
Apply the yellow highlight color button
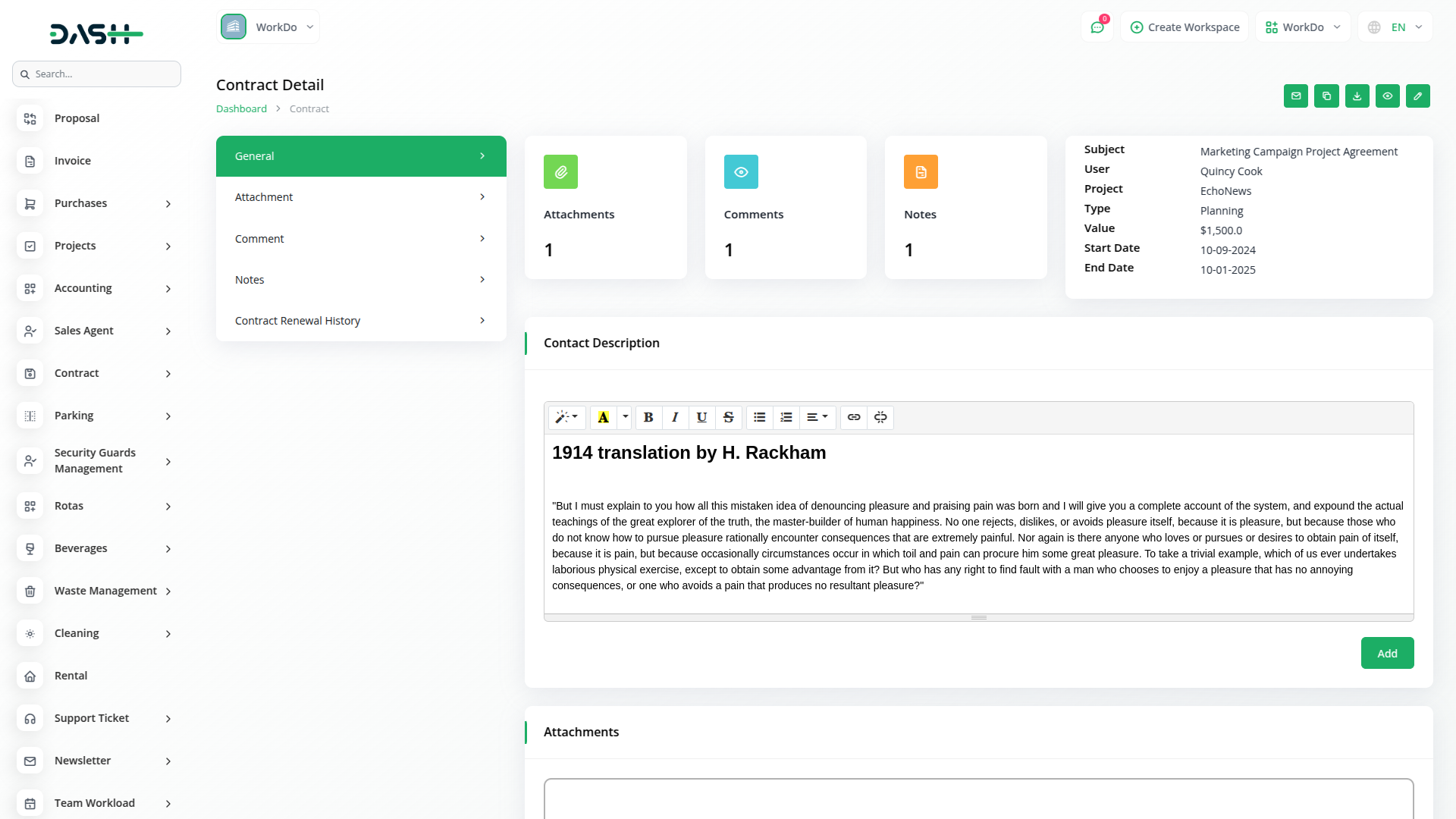(x=604, y=417)
